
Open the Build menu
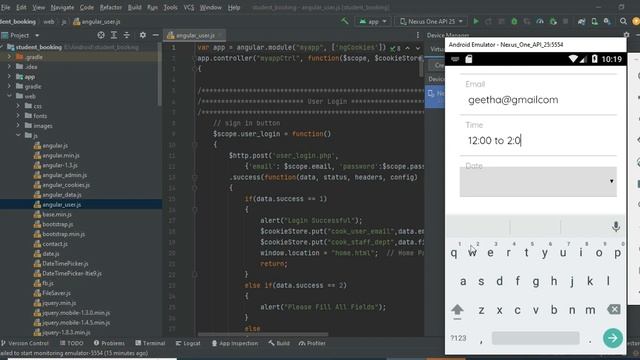point(134,7)
